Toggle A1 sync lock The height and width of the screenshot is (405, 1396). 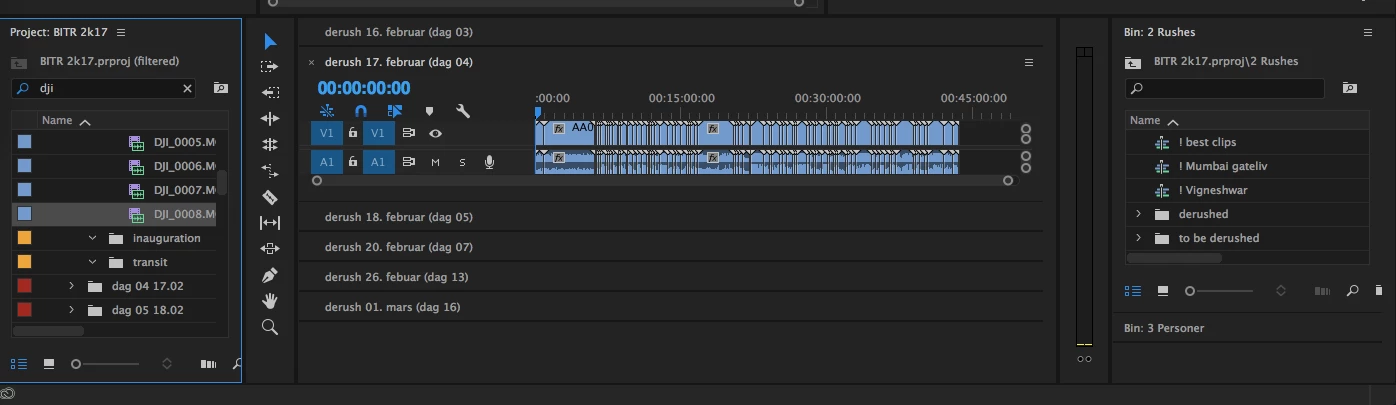pos(408,161)
